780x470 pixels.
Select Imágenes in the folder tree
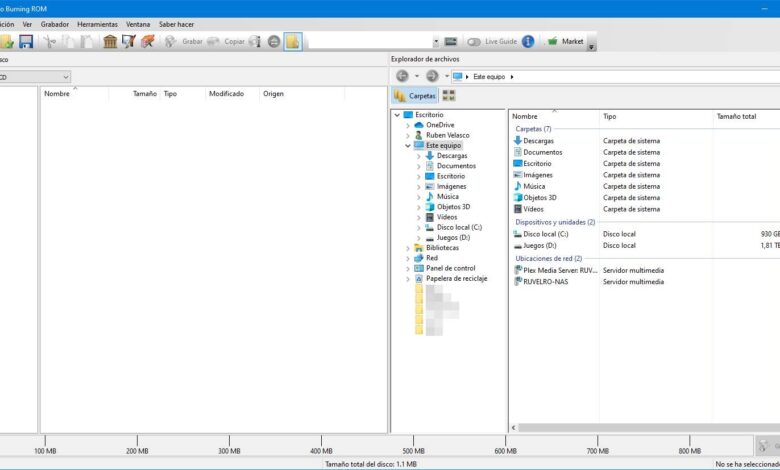pyautogui.click(x=452, y=187)
